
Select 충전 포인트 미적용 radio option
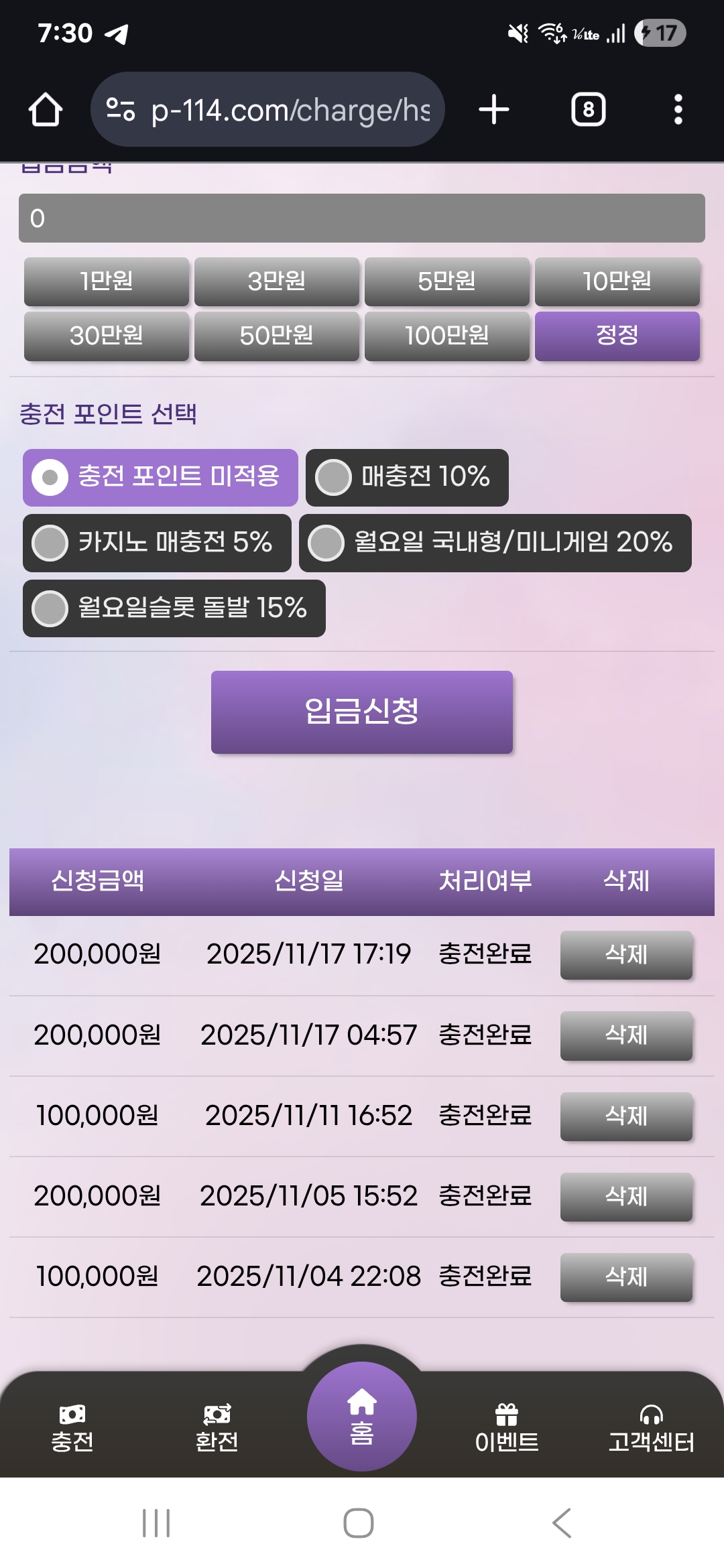point(50,478)
